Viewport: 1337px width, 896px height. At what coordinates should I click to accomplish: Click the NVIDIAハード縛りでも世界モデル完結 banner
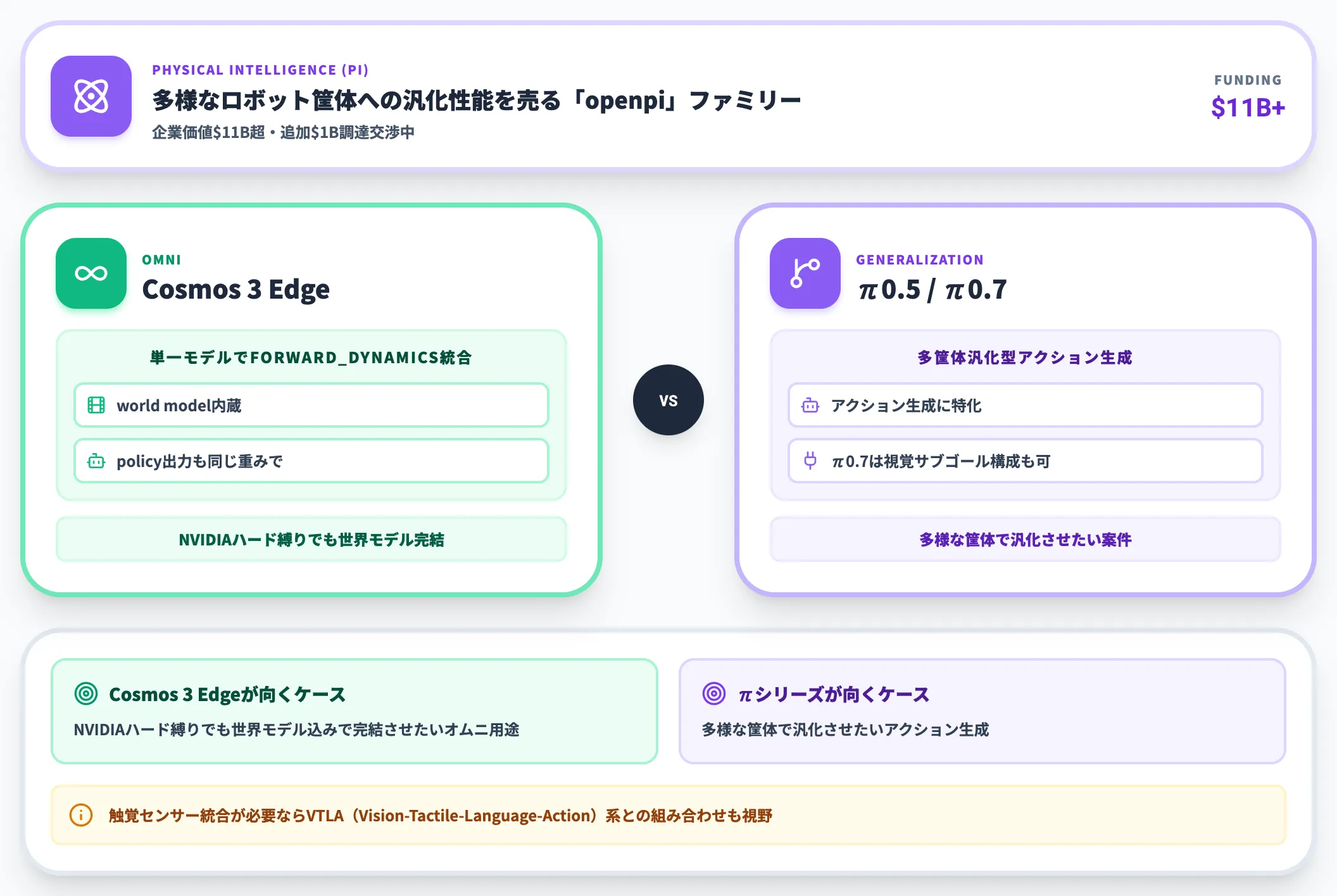coord(311,539)
